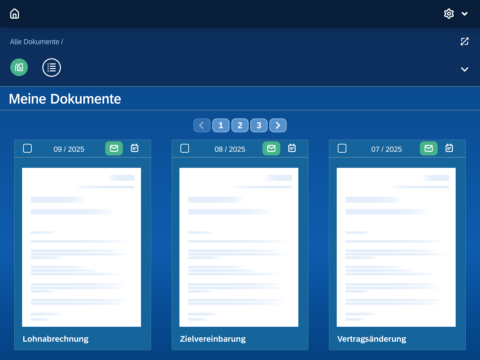Screen dimensions: 480x360
Task: Open the settings gear icon
Action: coord(449,14)
